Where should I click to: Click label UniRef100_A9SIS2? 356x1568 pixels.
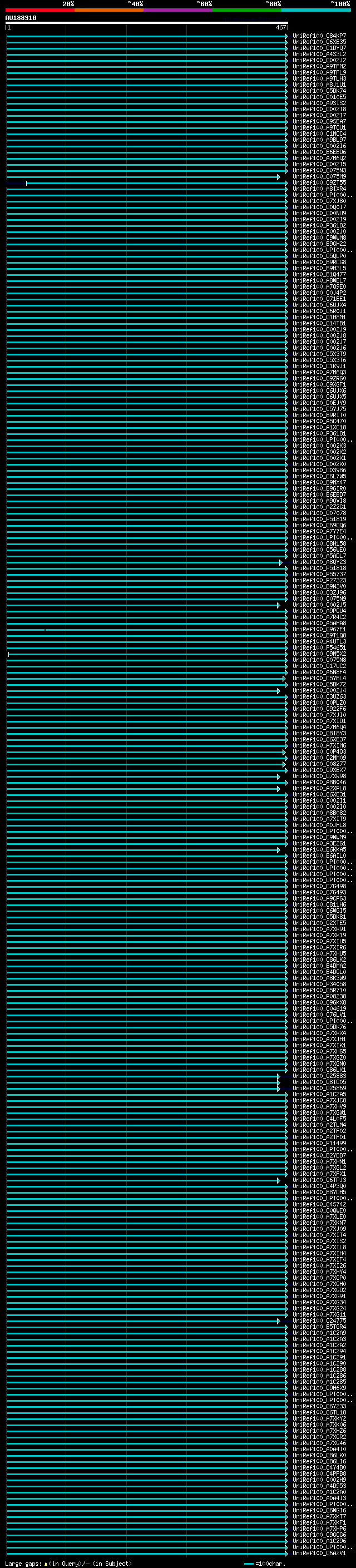319,103
